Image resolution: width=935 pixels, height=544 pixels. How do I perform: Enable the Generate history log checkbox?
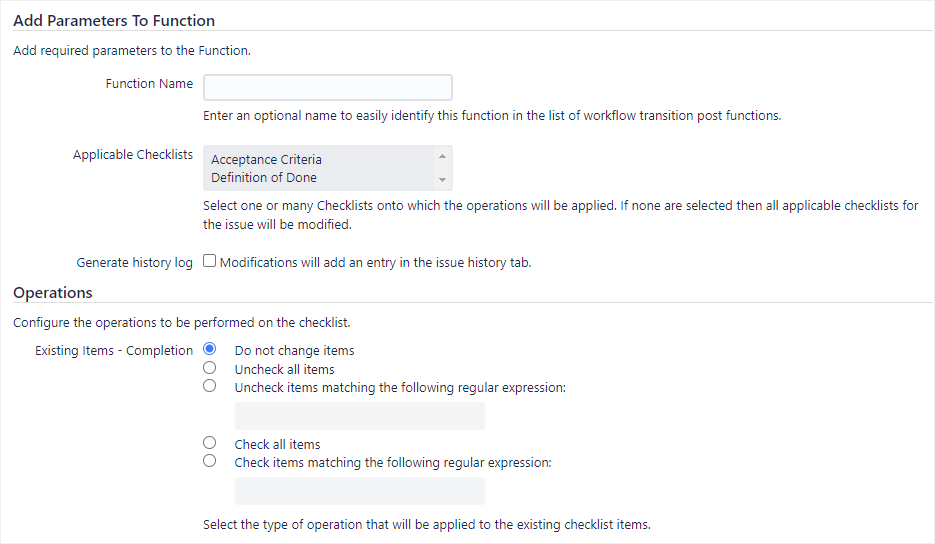210,262
